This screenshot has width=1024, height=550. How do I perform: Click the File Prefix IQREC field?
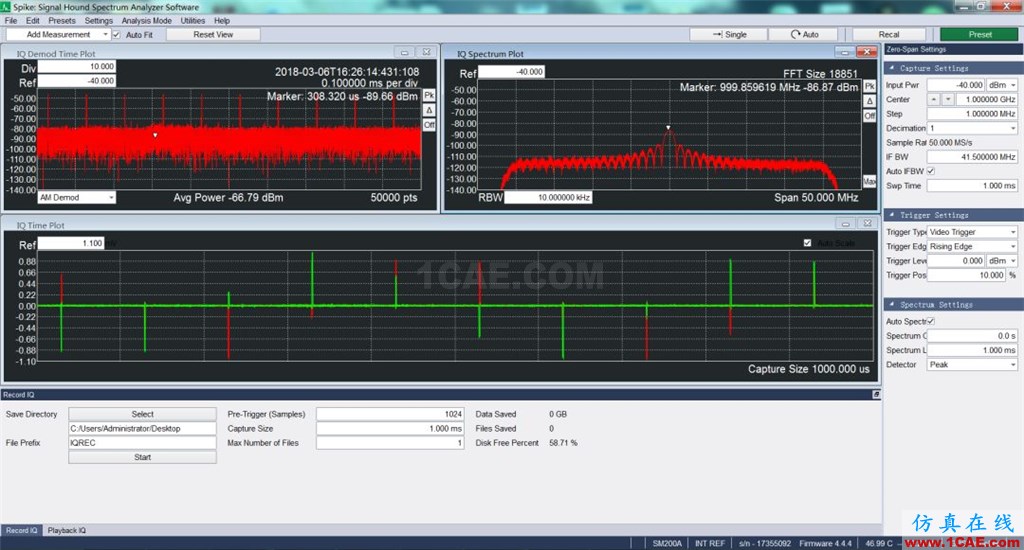(x=142, y=443)
